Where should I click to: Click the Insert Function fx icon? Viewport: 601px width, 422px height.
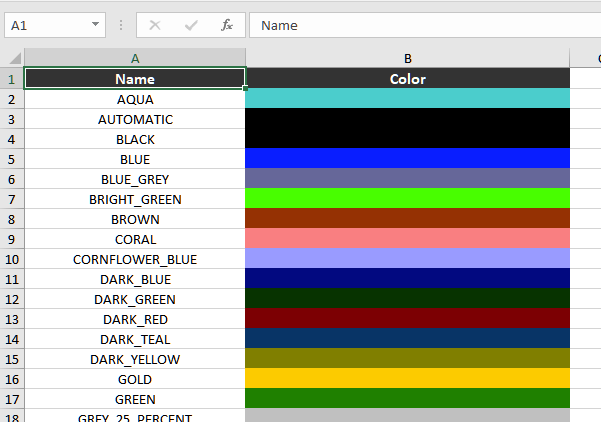click(227, 25)
